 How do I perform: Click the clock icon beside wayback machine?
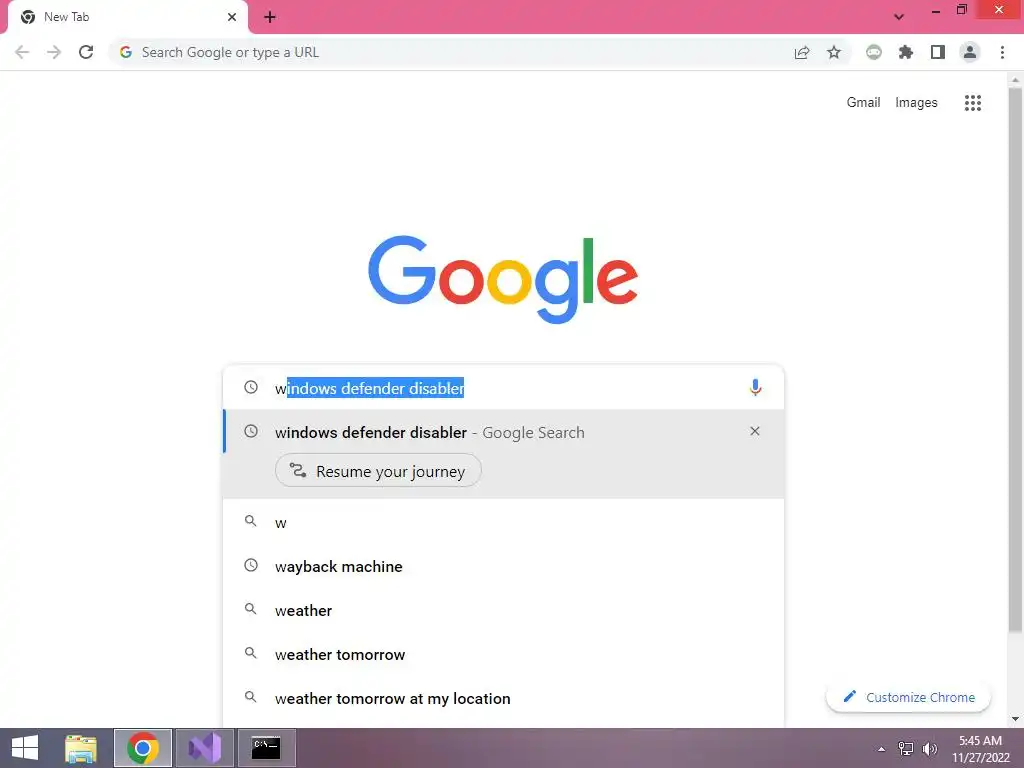(251, 566)
